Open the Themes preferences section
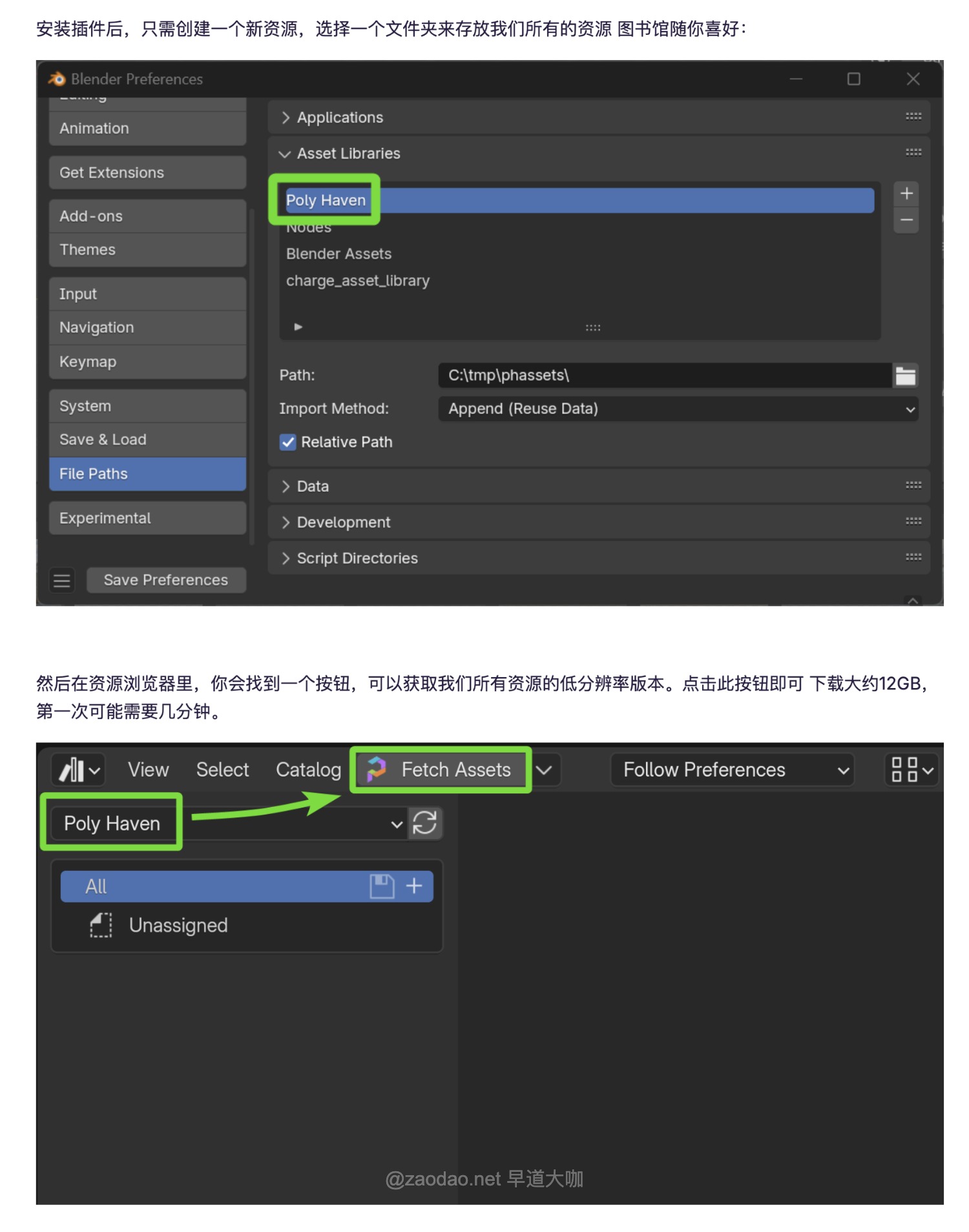 (x=147, y=250)
